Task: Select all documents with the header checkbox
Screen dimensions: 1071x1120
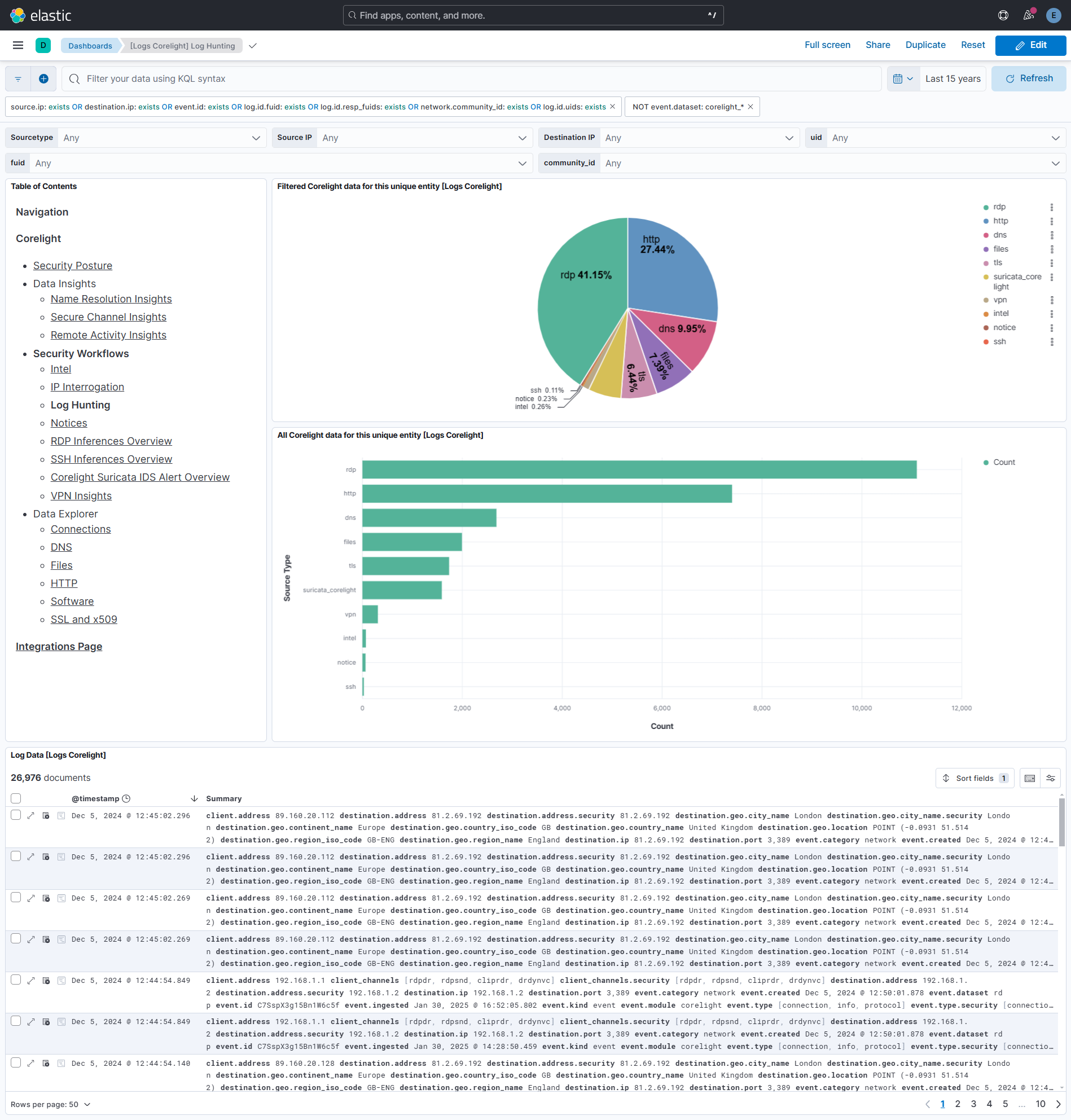Action: coord(15,798)
